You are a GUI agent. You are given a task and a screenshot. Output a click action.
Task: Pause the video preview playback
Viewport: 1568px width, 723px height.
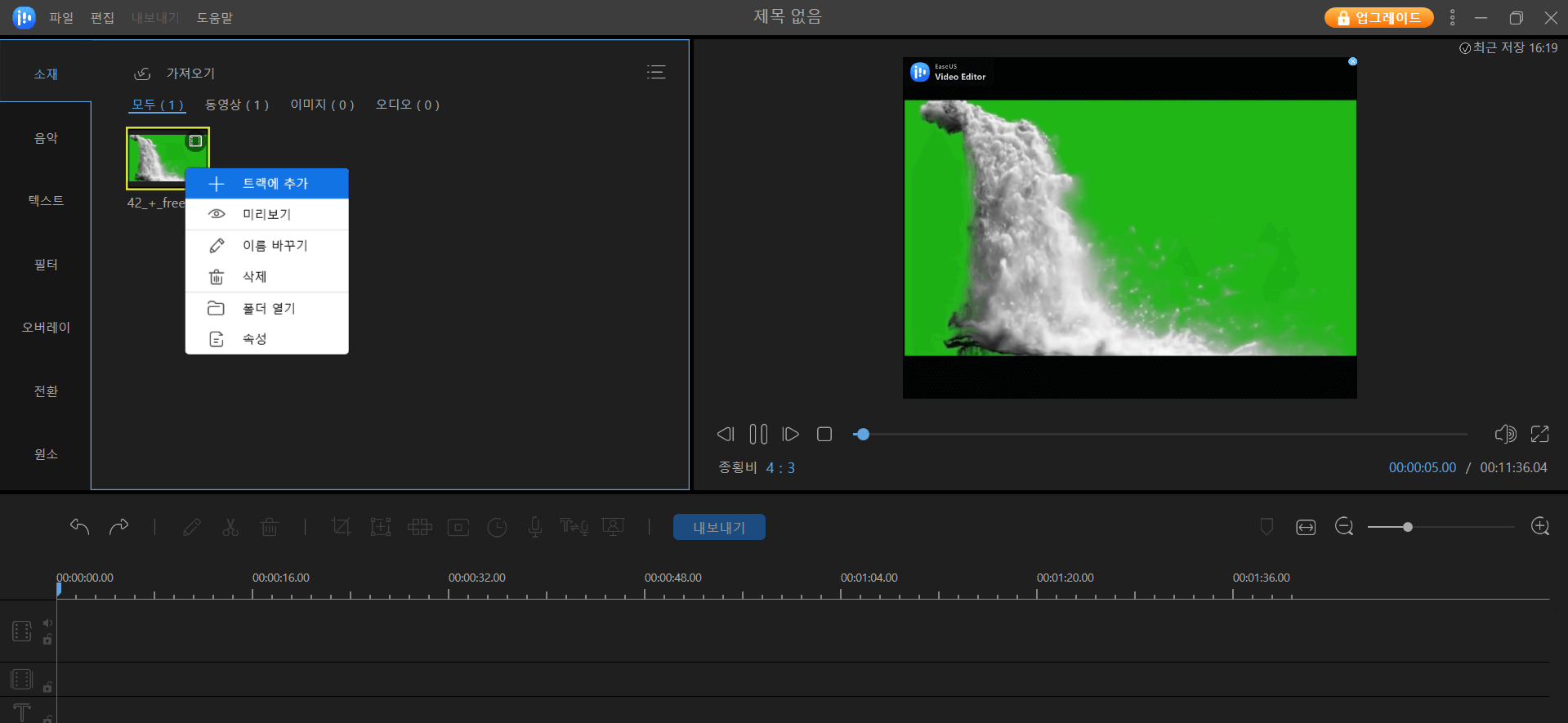pos(758,434)
